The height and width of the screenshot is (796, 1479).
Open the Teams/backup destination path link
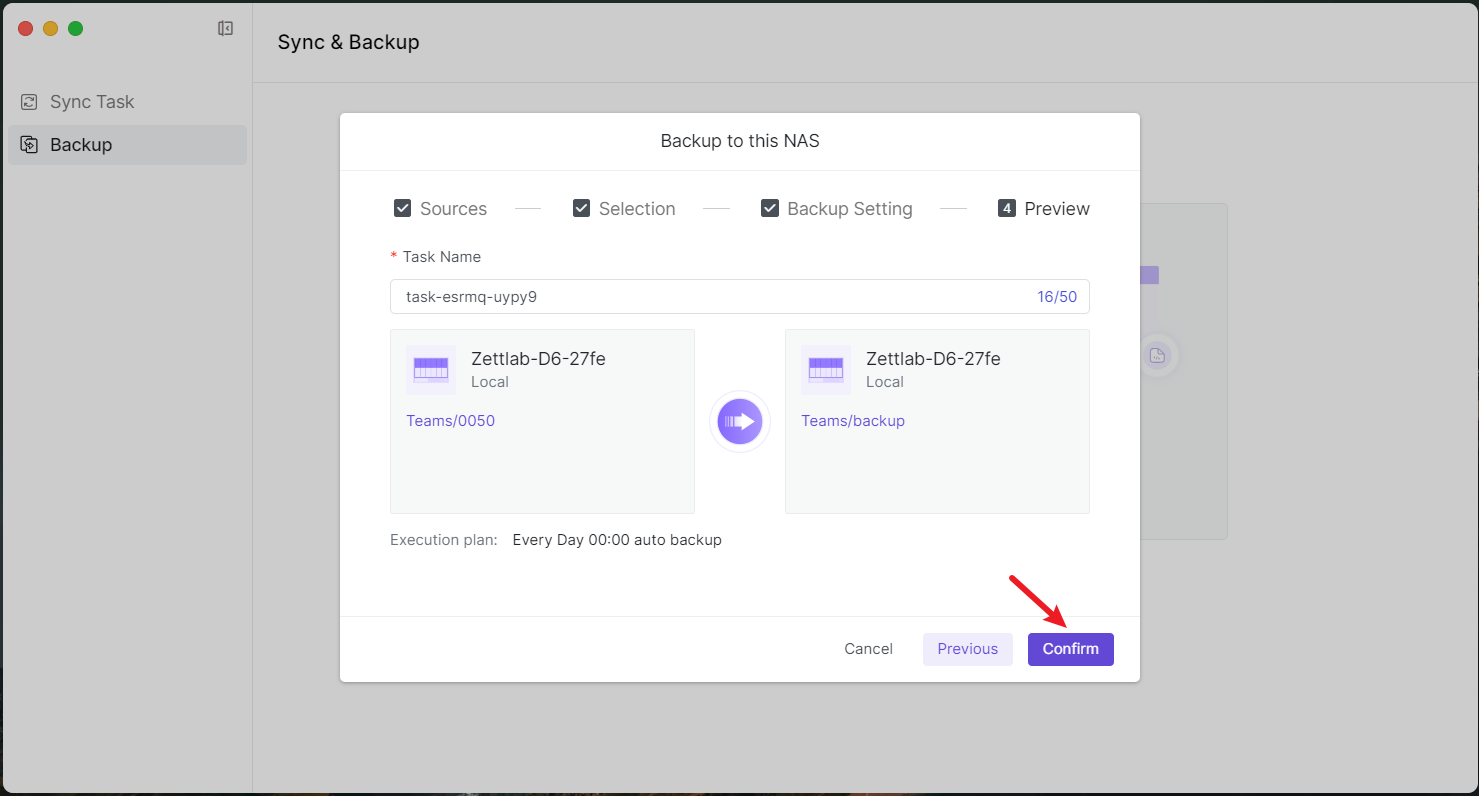pyautogui.click(x=853, y=421)
